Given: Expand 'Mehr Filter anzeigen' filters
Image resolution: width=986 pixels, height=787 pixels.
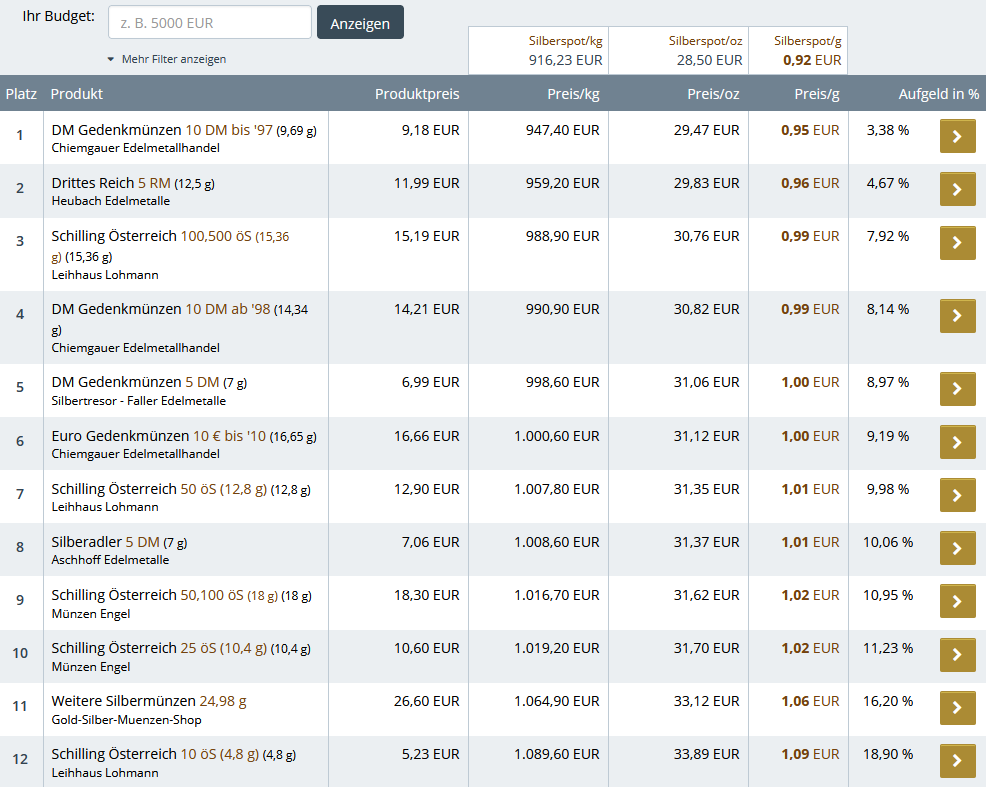Looking at the screenshot, I should point(167,59).
